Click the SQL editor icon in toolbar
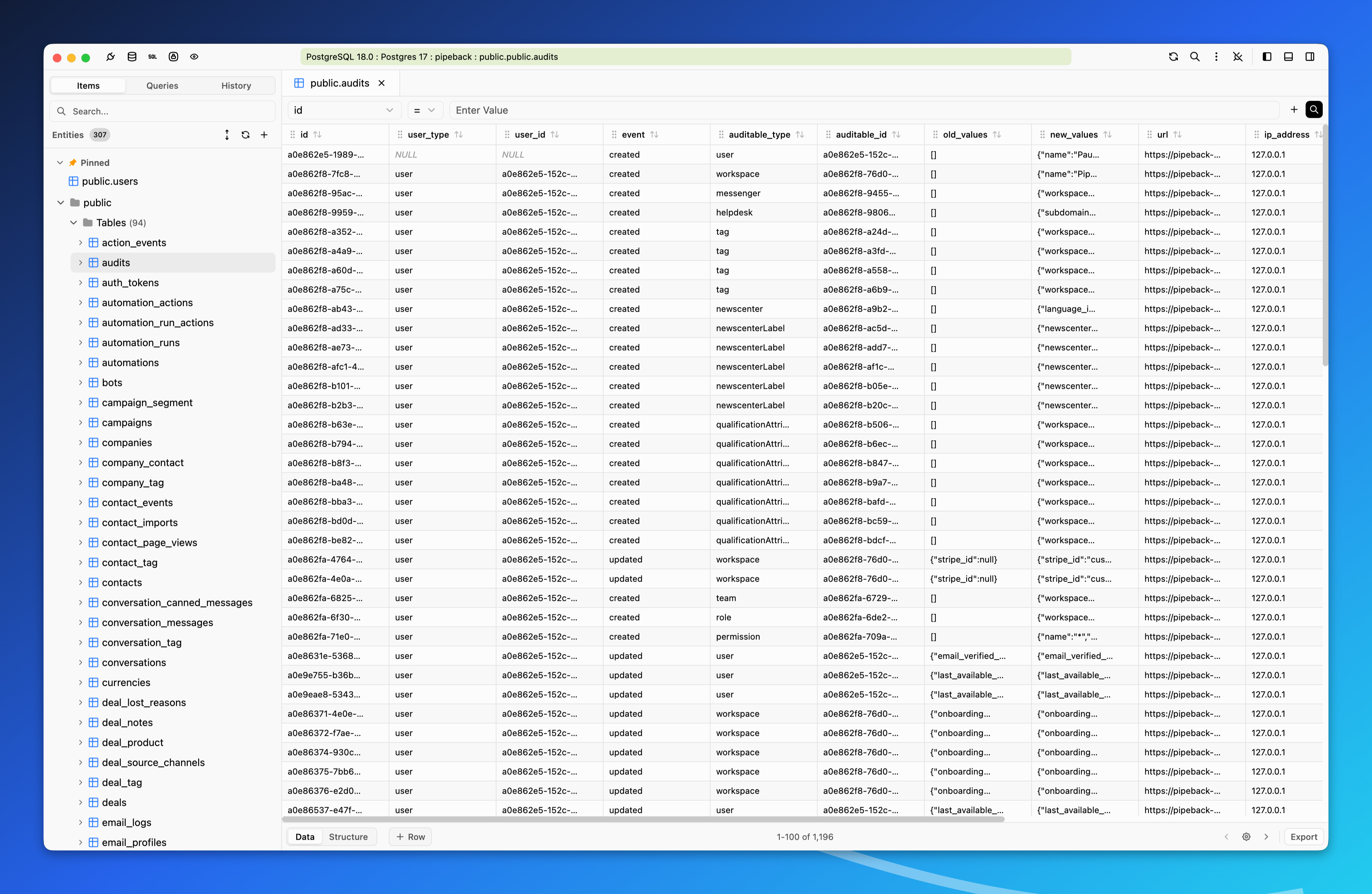Image resolution: width=1372 pixels, height=894 pixels. point(152,56)
